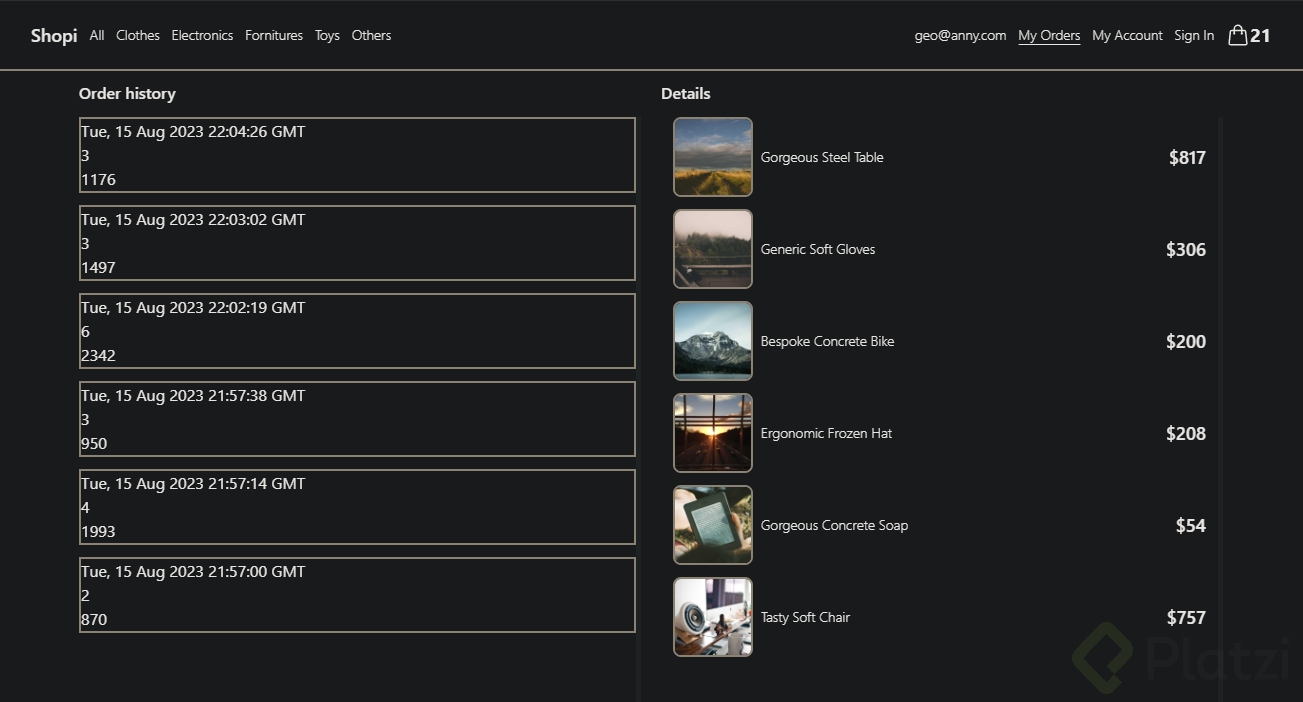The width and height of the screenshot is (1303, 702).
Task: Click the Tasty Soft Chair thumbnail
Action: pyautogui.click(x=713, y=617)
